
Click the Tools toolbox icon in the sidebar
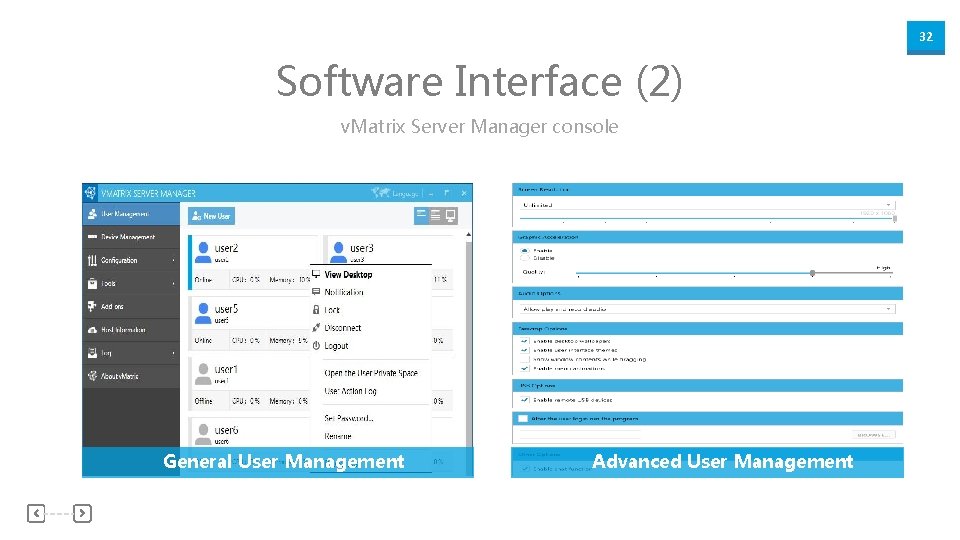coord(92,283)
